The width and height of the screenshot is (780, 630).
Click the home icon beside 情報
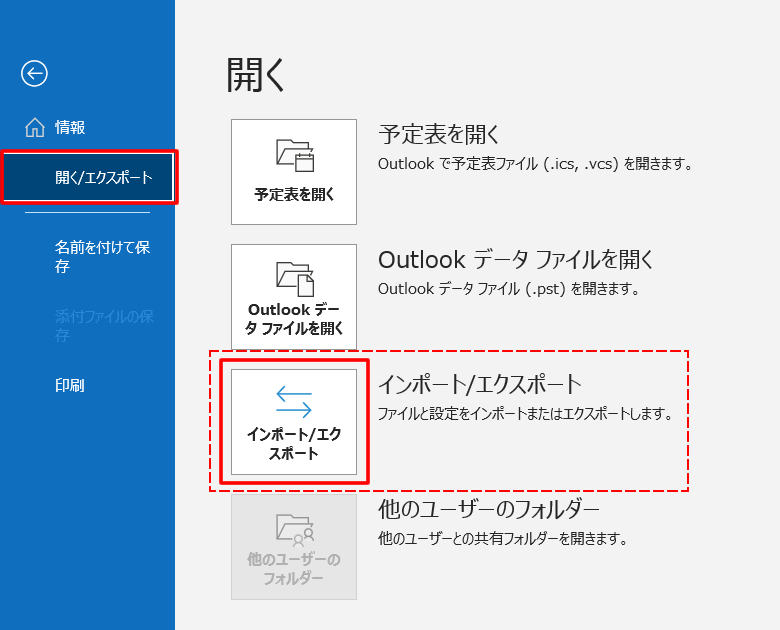click(35, 127)
